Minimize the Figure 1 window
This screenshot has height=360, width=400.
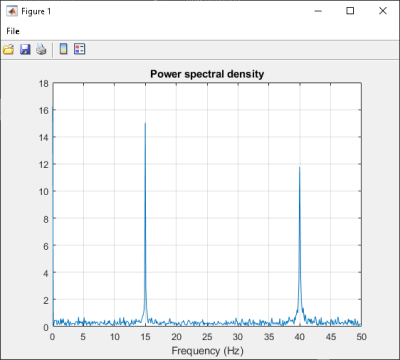[318, 11]
